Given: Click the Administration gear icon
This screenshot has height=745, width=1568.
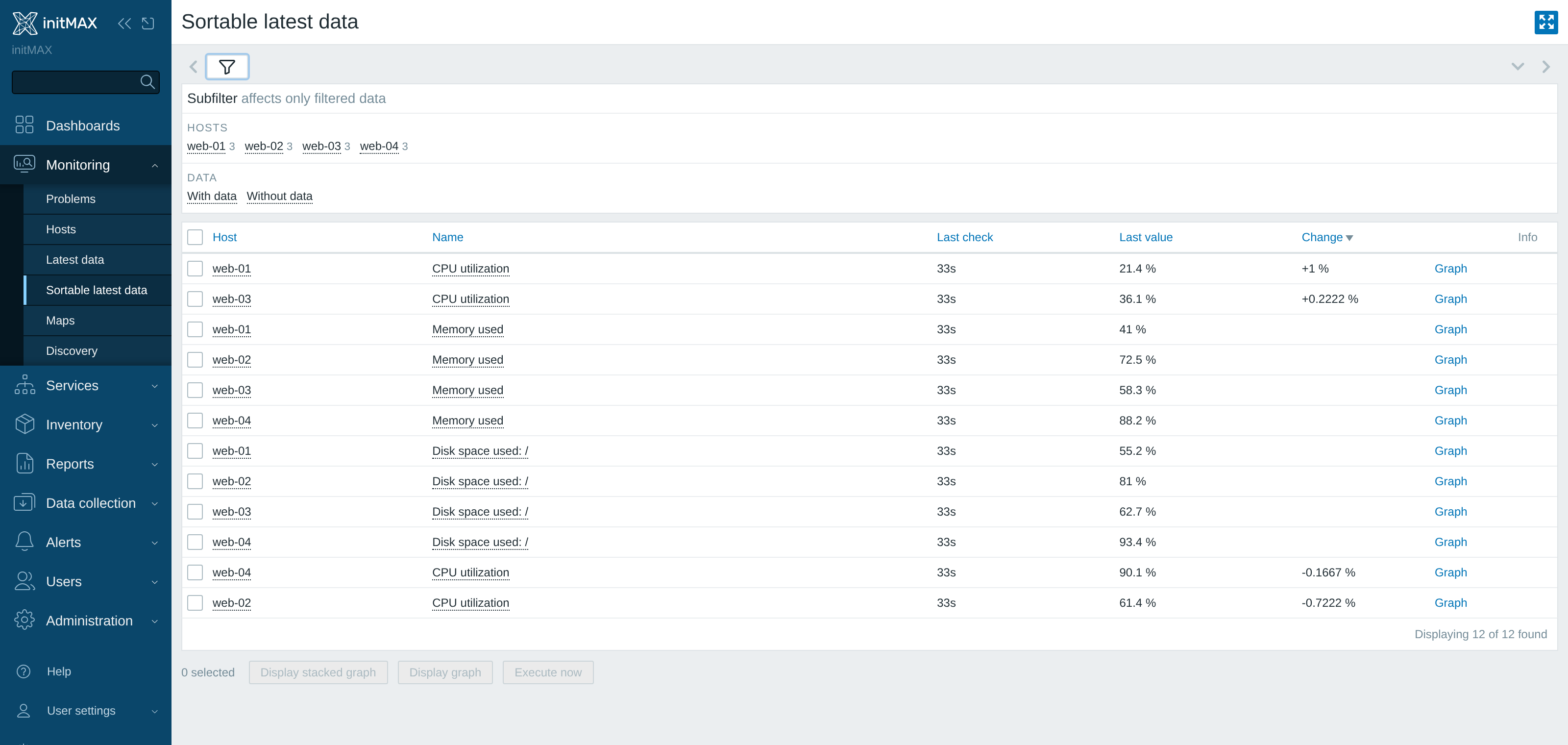Looking at the screenshot, I should 24,620.
